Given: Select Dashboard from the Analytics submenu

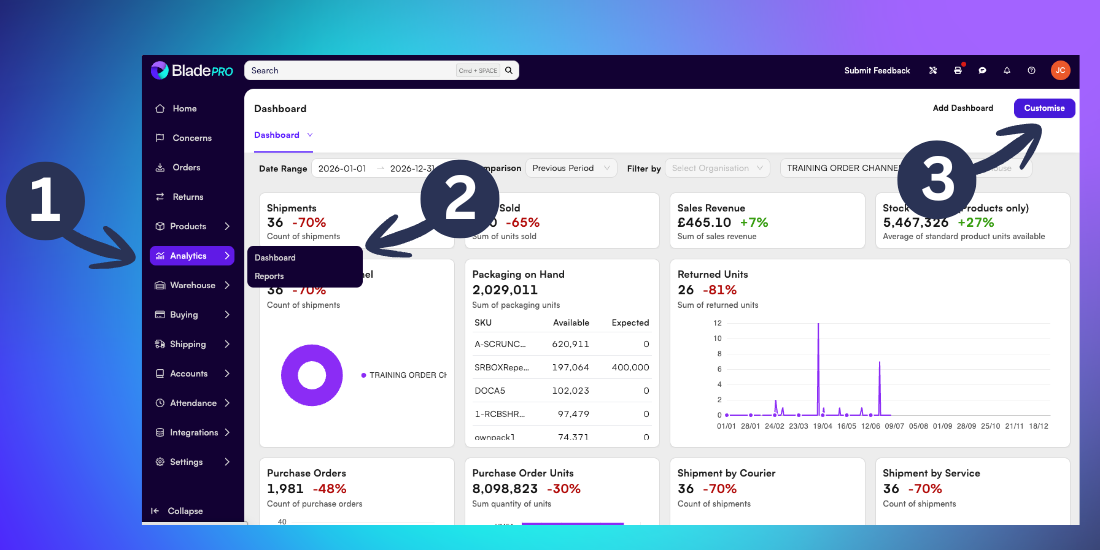Looking at the screenshot, I should coord(275,257).
